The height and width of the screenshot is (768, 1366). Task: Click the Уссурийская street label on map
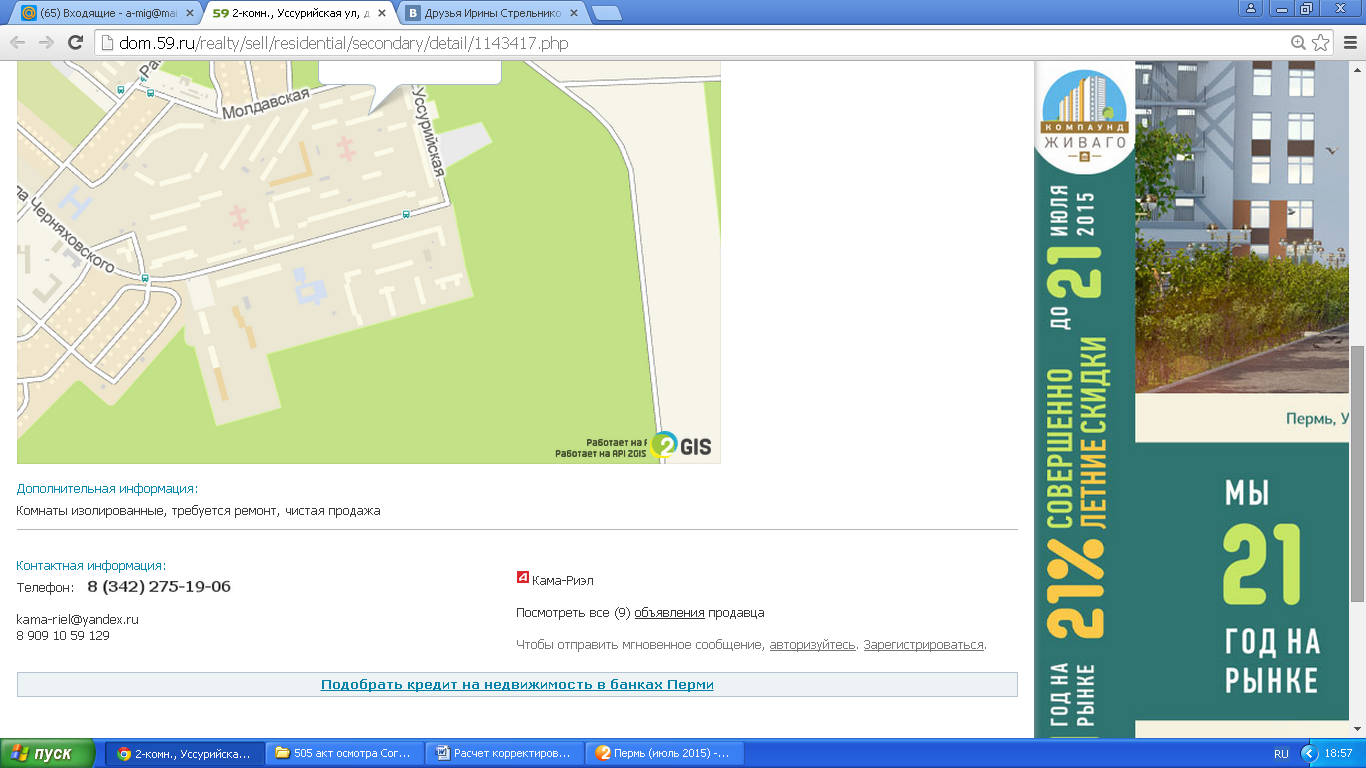click(x=428, y=132)
